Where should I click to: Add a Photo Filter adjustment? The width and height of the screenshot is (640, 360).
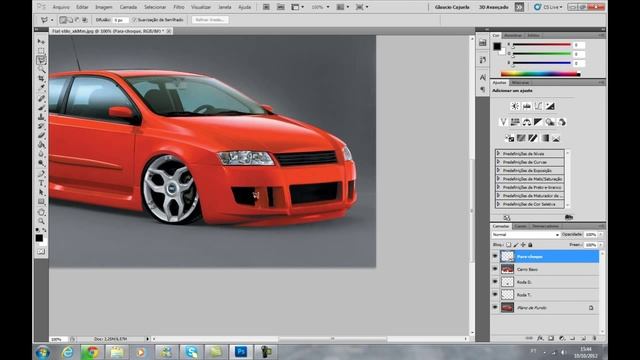pos(550,122)
